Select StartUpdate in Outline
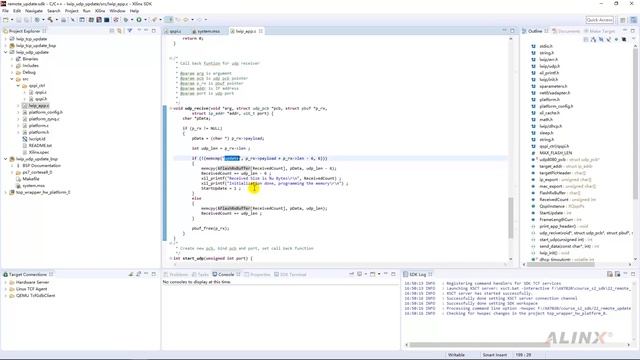The width and height of the screenshot is (640, 360). pyautogui.click(x=551, y=213)
